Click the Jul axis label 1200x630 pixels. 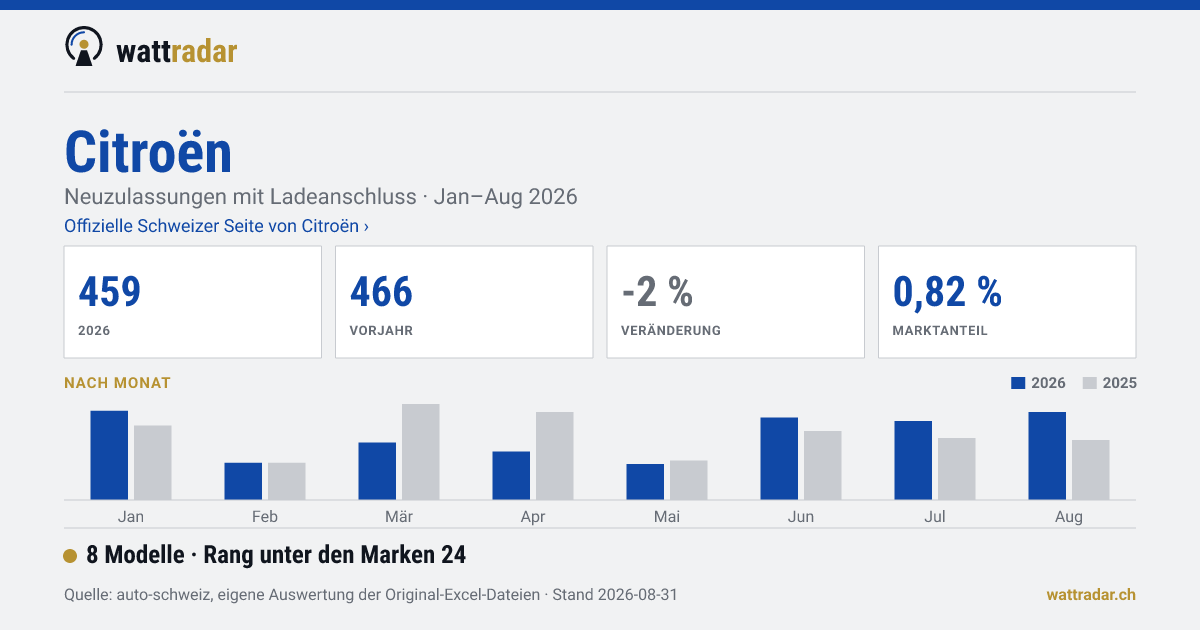pos(935,517)
